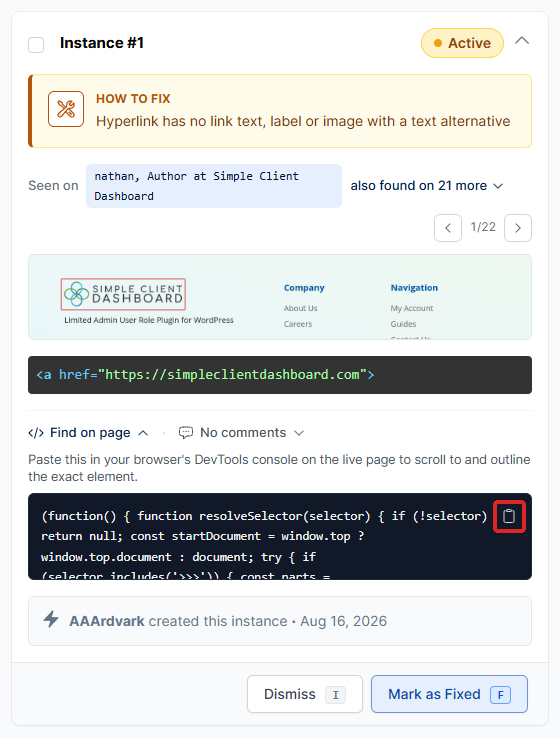Click the 1/22 page counter
The height and width of the screenshot is (737, 560).
[483, 227]
